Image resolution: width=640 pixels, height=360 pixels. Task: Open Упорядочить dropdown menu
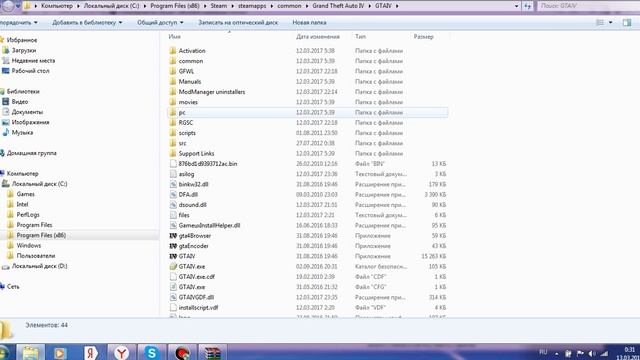point(18,22)
